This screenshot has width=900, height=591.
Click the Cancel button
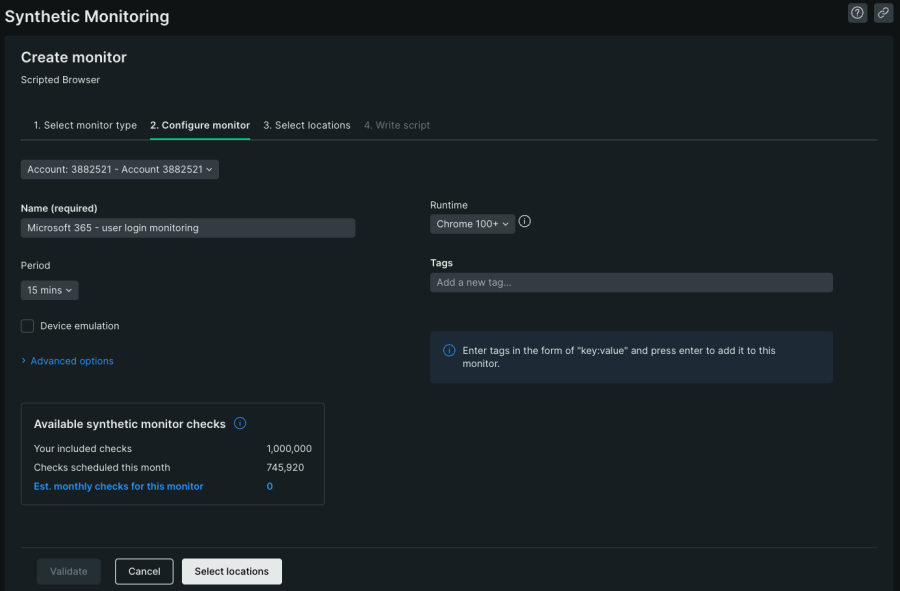[x=144, y=571]
